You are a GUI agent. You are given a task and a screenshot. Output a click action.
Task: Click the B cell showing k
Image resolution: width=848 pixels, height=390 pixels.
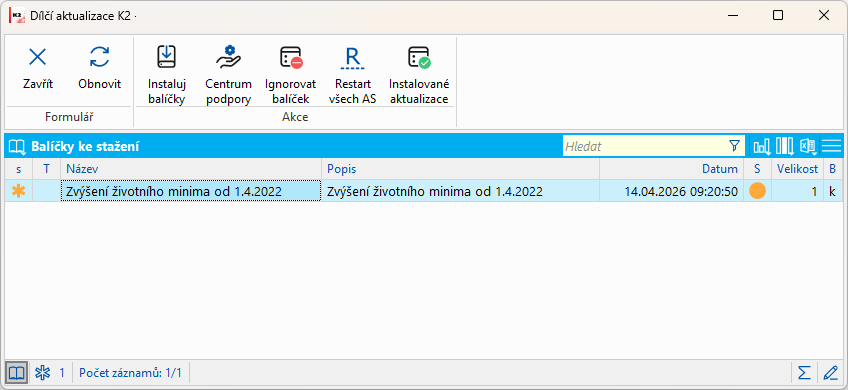pyautogui.click(x=832, y=191)
